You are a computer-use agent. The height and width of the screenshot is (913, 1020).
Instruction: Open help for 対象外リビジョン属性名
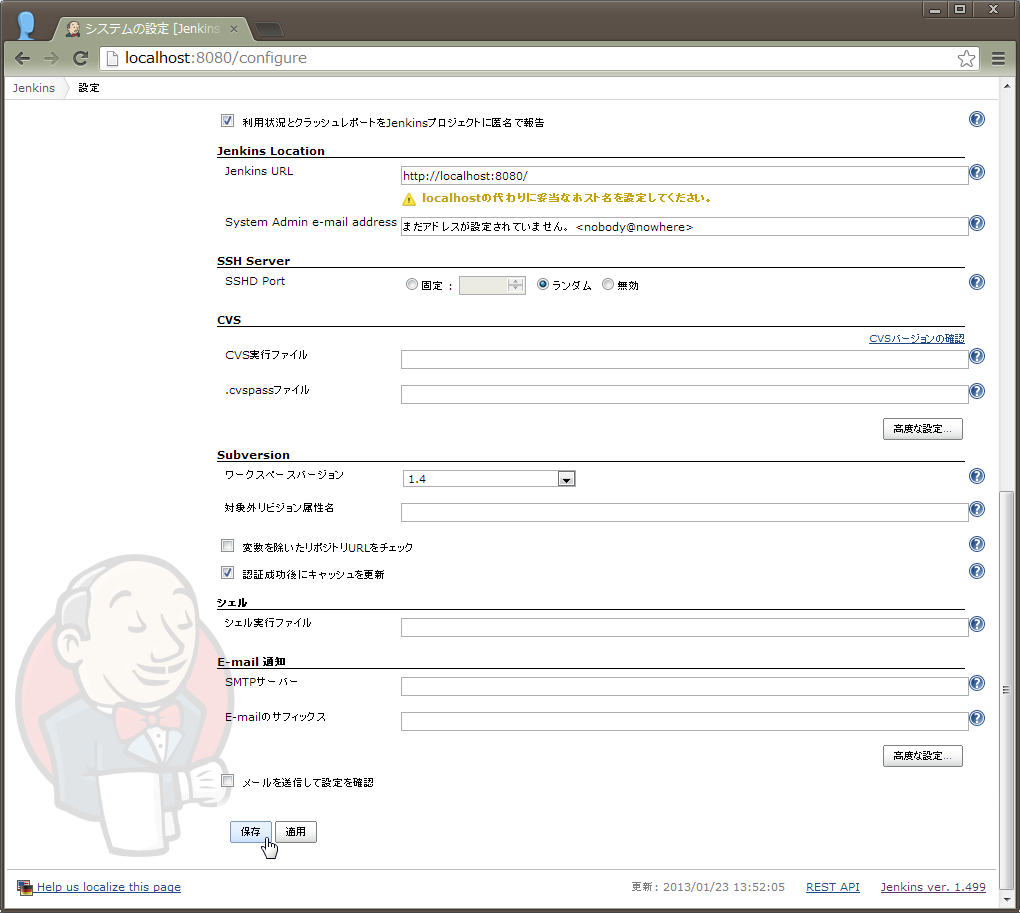[x=976, y=509]
